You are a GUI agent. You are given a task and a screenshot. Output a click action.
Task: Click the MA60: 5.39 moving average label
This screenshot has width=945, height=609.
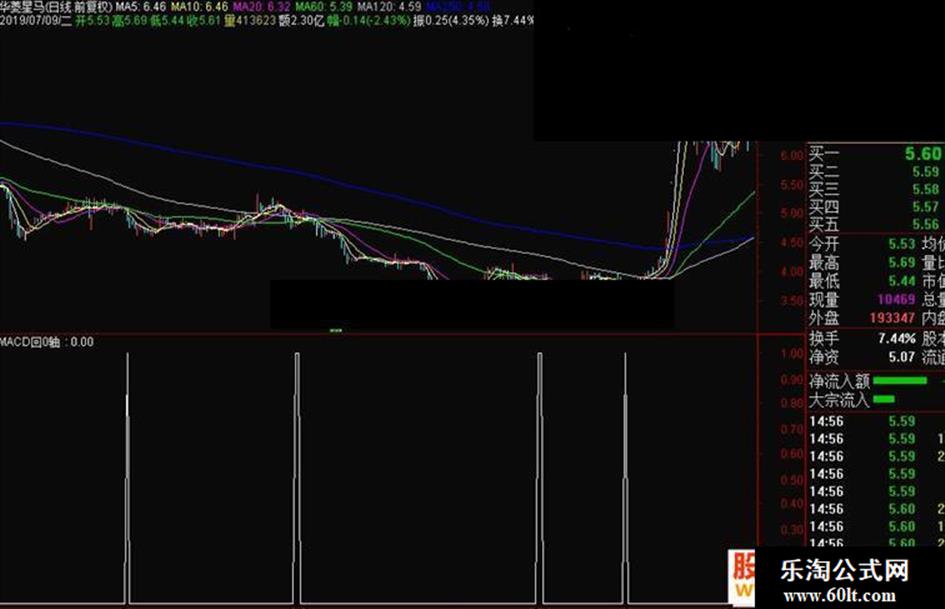[x=324, y=7]
